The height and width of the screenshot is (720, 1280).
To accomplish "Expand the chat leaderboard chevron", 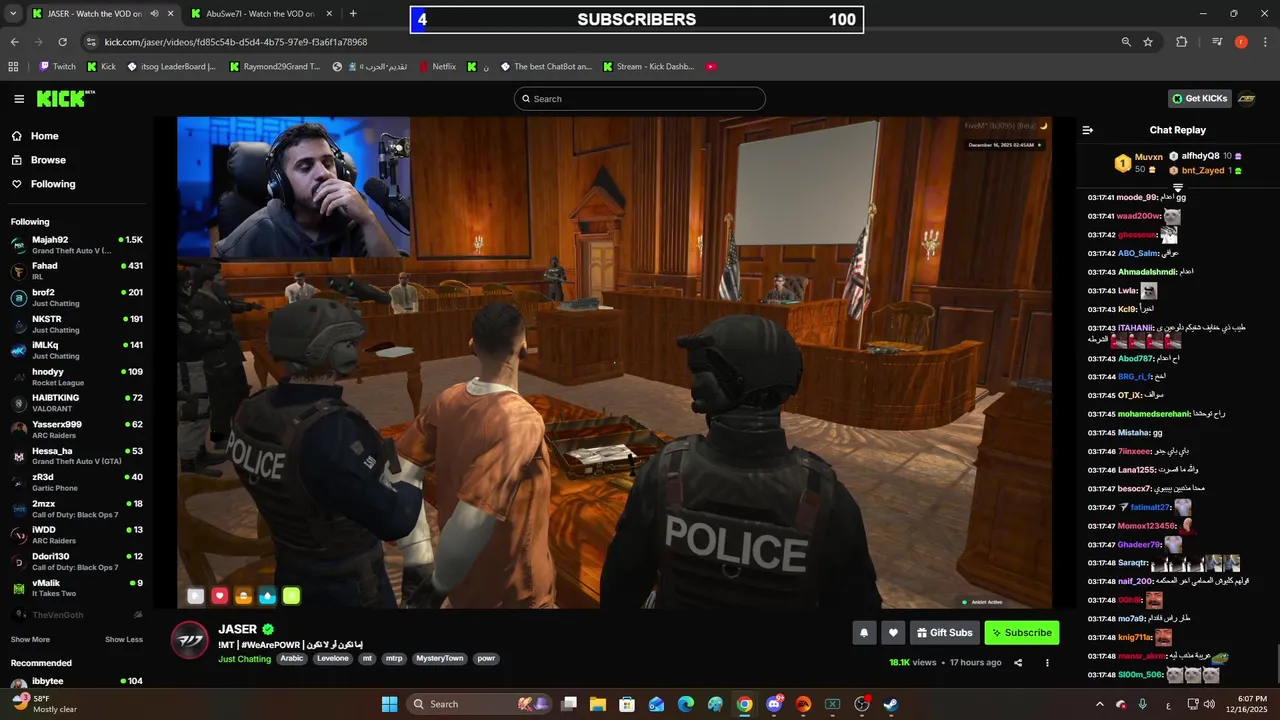I will tap(1178, 187).
